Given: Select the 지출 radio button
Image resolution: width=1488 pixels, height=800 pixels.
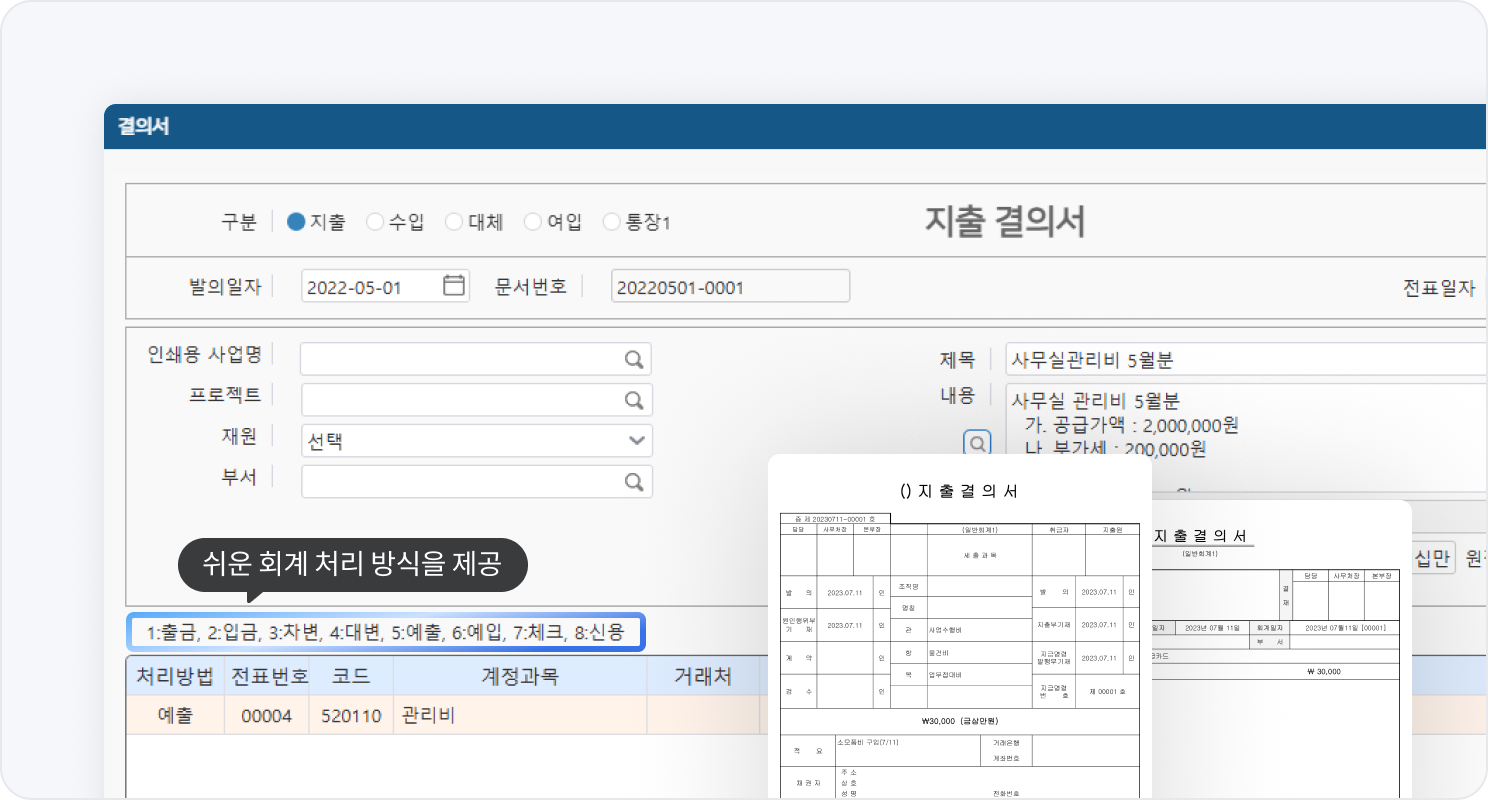Looking at the screenshot, I should point(296,222).
